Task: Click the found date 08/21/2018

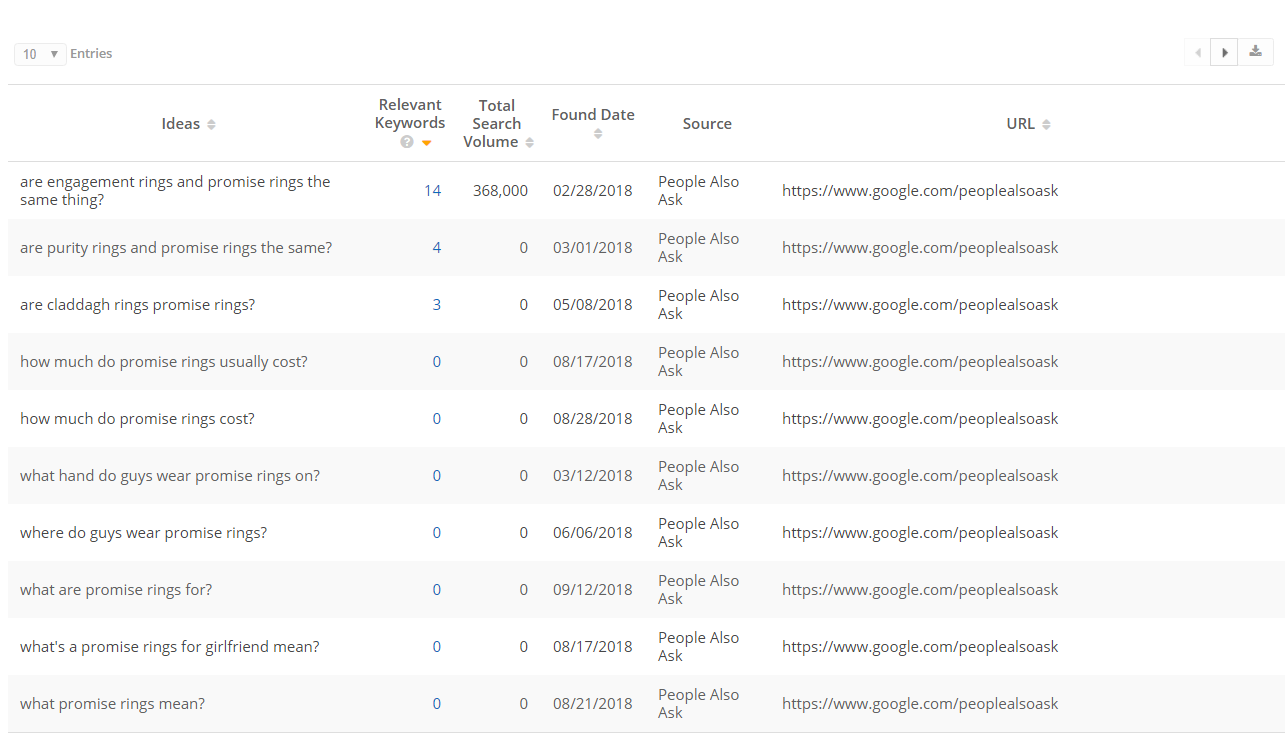Action: 593,703
